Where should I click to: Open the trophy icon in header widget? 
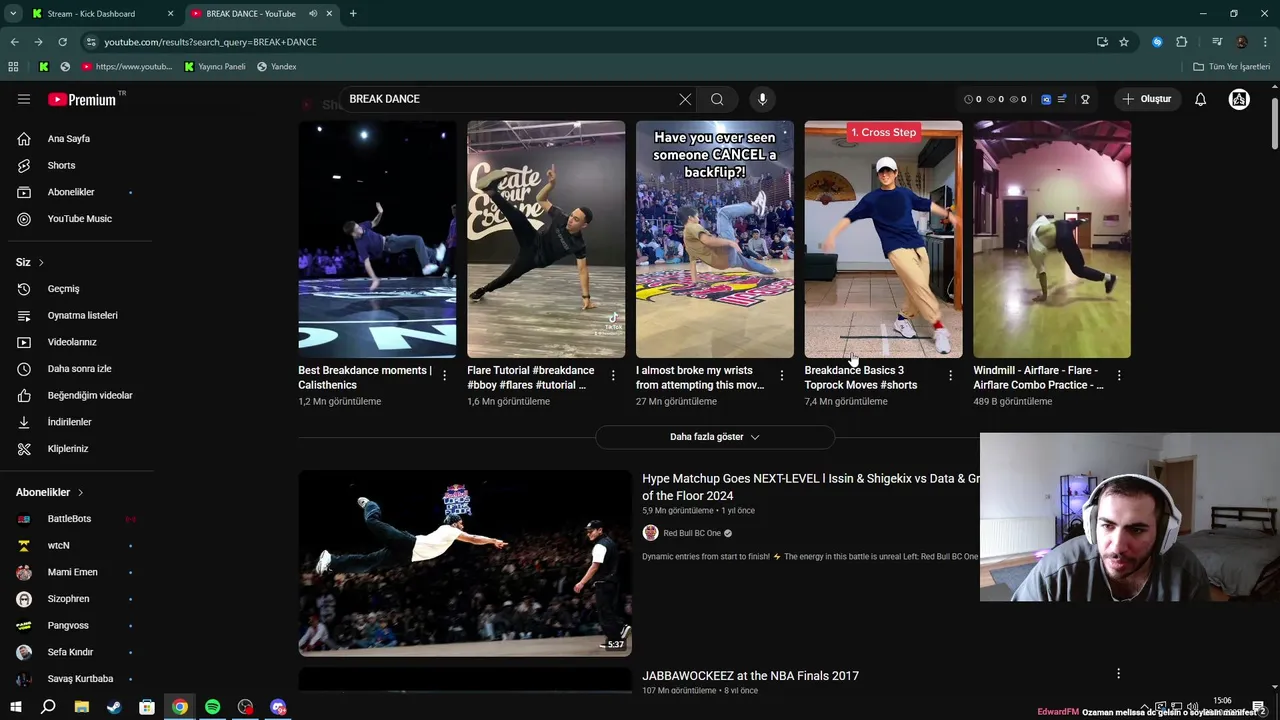click(x=1085, y=99)
